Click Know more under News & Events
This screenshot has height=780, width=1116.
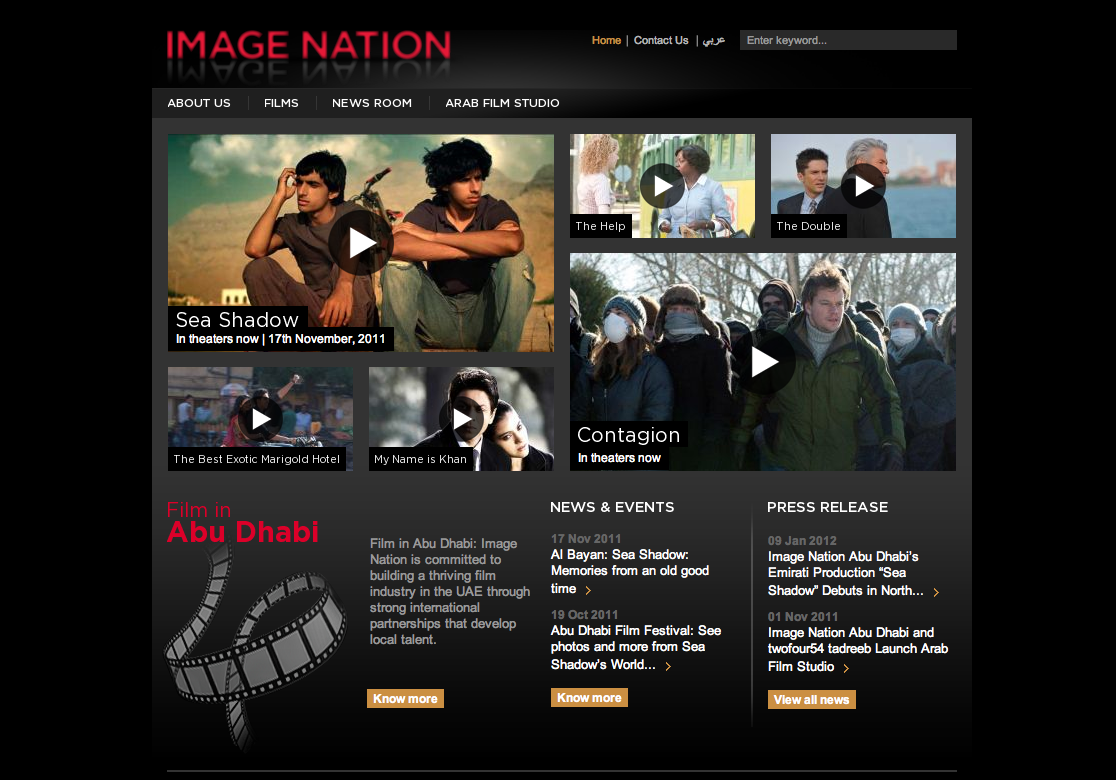(x=589, y=697)
